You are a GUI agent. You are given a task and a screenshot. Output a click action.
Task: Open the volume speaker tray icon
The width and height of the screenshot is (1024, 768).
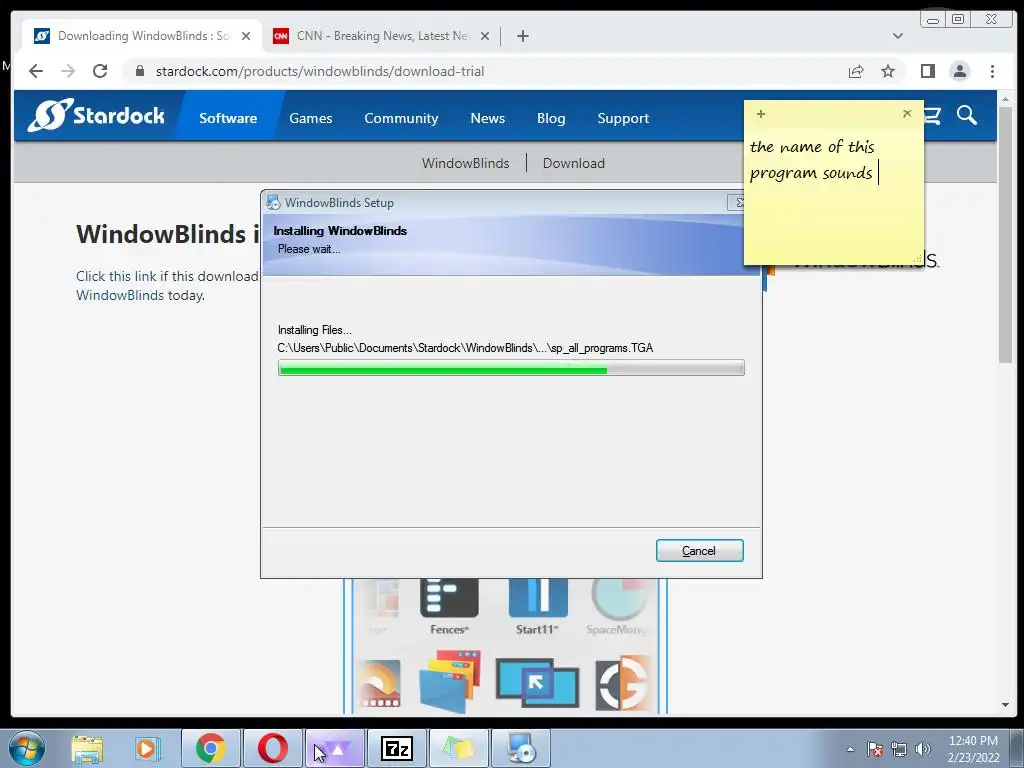click(922, 749)
